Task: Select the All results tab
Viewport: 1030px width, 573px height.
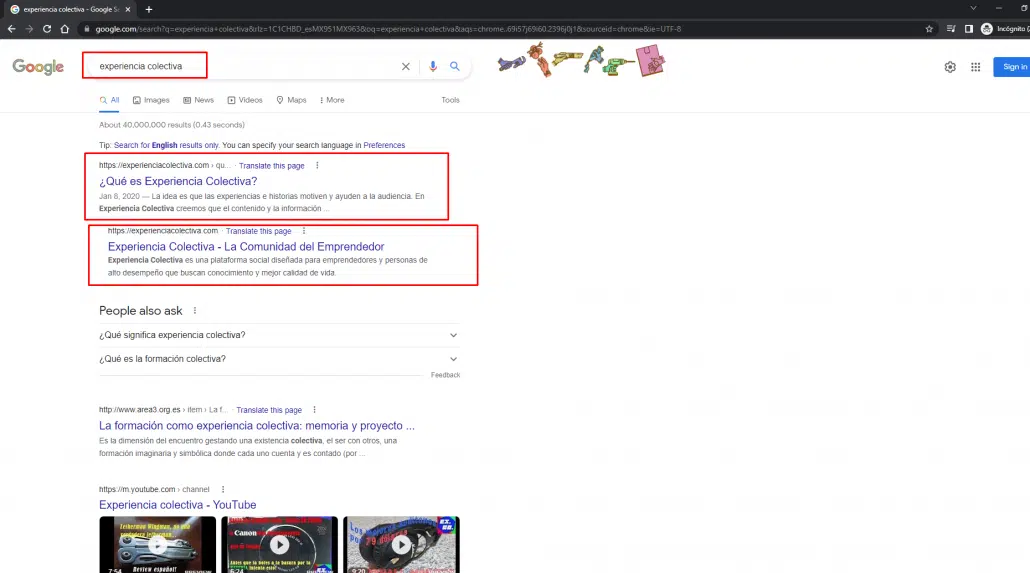Action: [x=109, y=100]
